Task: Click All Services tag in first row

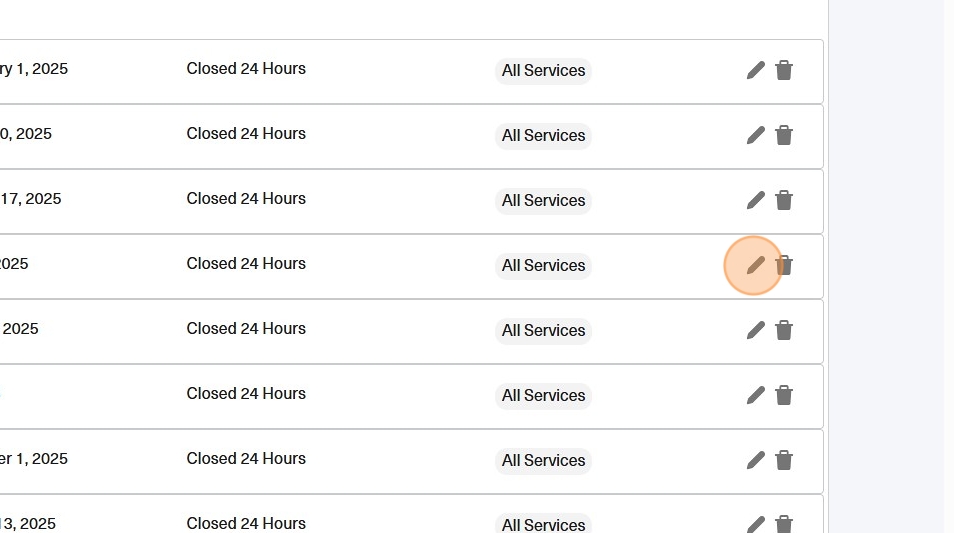Action: 543,71
